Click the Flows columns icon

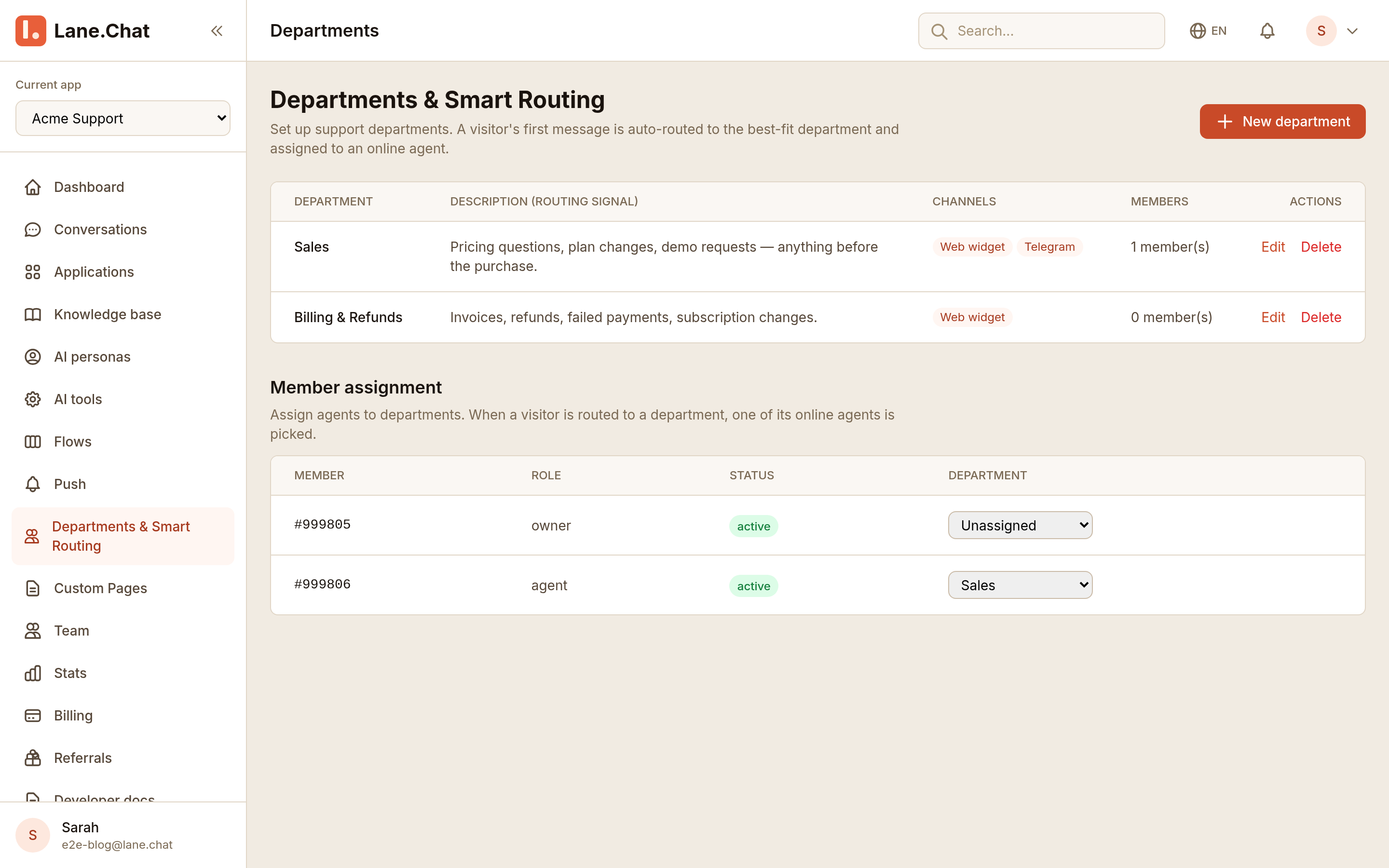coord(33,442)
